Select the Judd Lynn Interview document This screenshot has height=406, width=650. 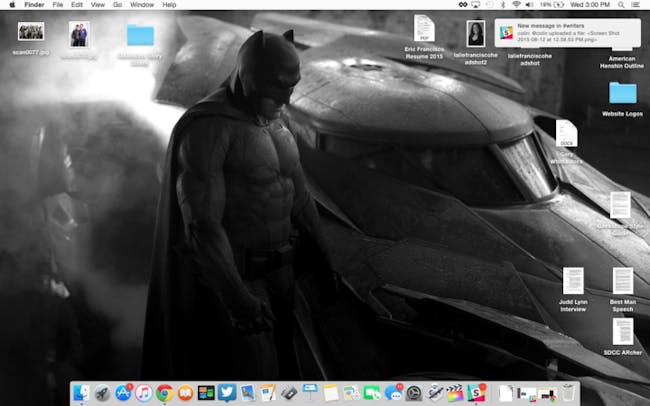pos(573,281)
